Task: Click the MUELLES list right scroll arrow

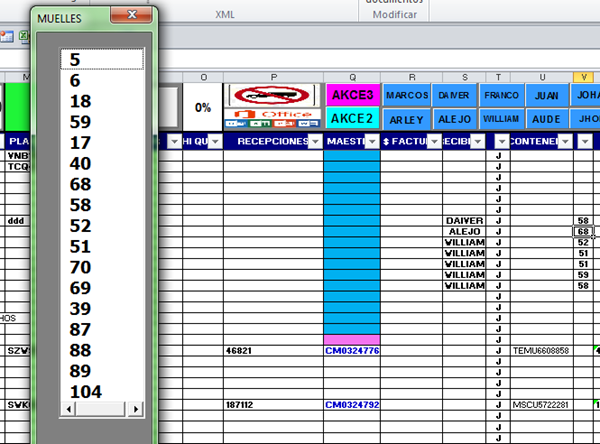Action: coord(136,409)
